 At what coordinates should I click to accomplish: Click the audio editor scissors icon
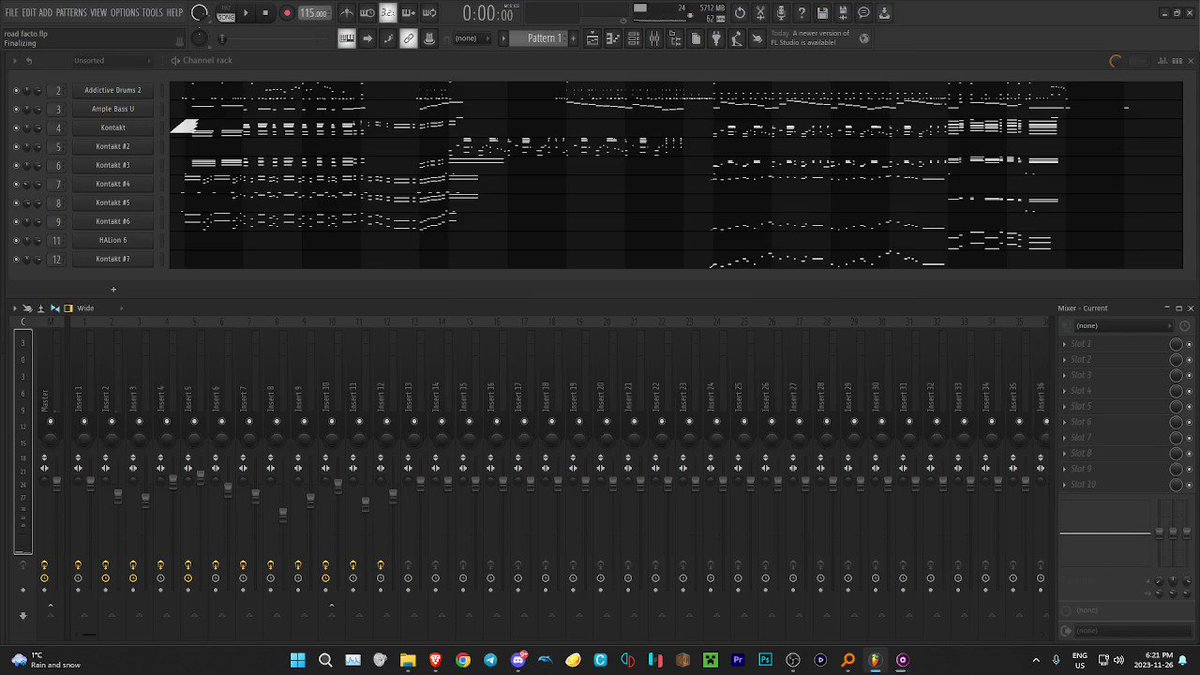760,13
